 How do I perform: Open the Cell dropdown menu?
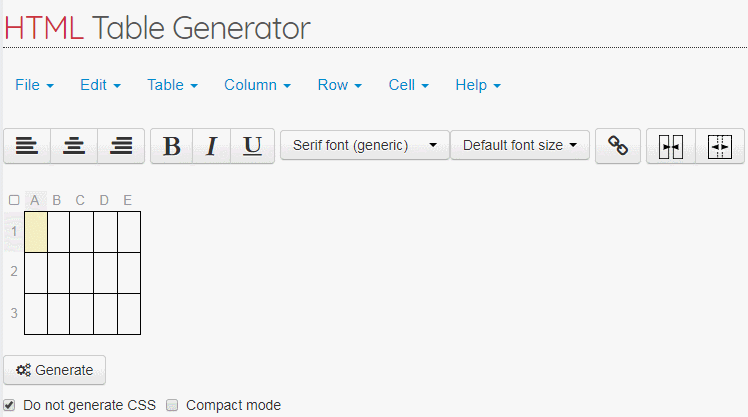click(x=408, y=85)
